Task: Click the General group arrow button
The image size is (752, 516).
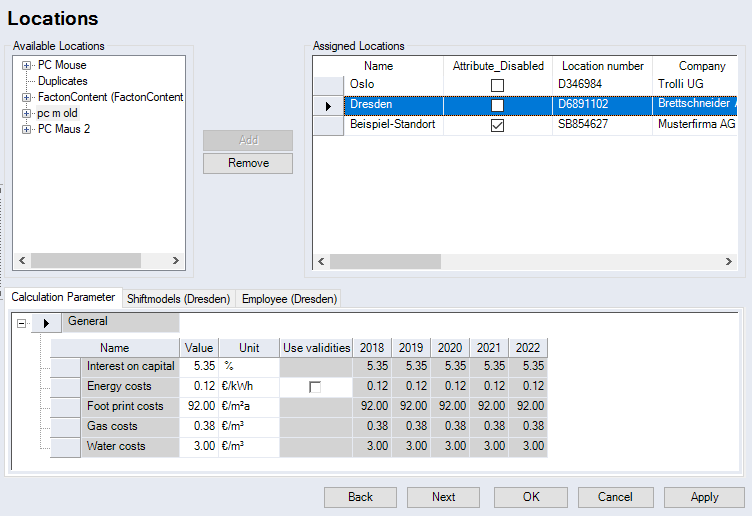Action: (x=46, y=323)
